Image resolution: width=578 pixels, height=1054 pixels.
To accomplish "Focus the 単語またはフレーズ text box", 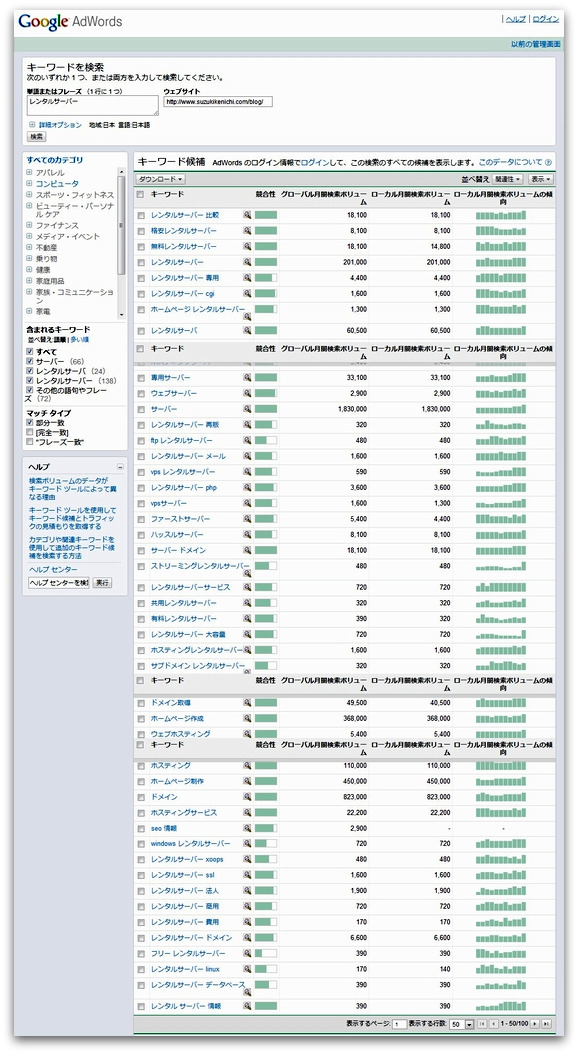I will coord(93,106).
